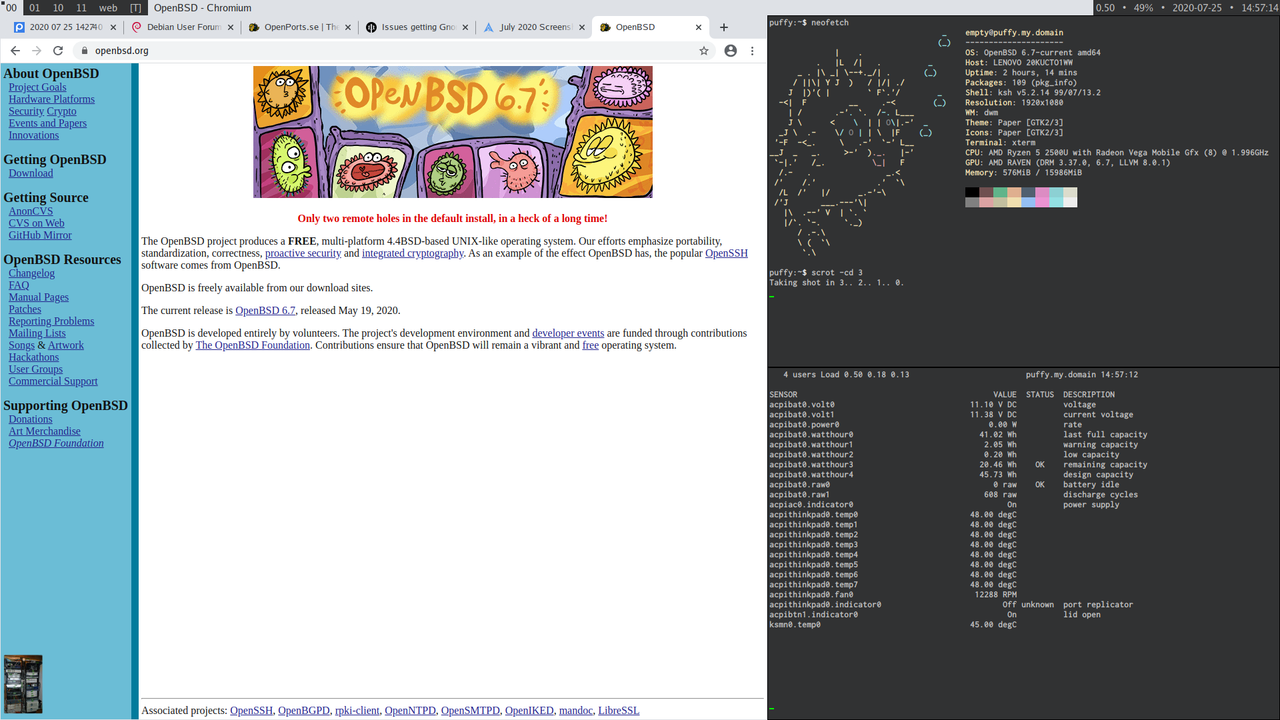1280x720 pixels.
Task: Click 'scrot -cd 3' command in terminal
Action: (x=836, y=273)
